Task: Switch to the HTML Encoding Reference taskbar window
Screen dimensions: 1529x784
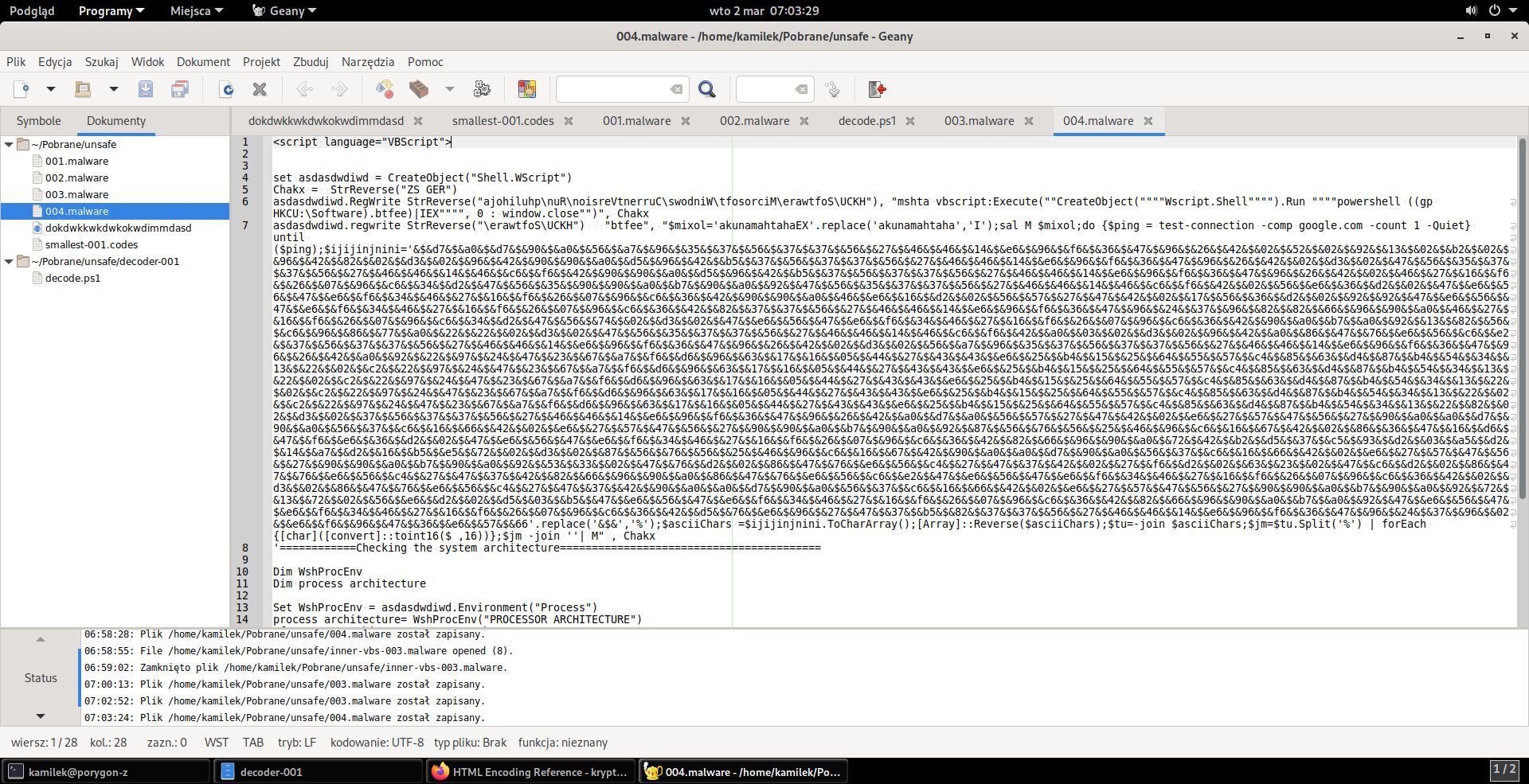Action: tap(530, 771)
